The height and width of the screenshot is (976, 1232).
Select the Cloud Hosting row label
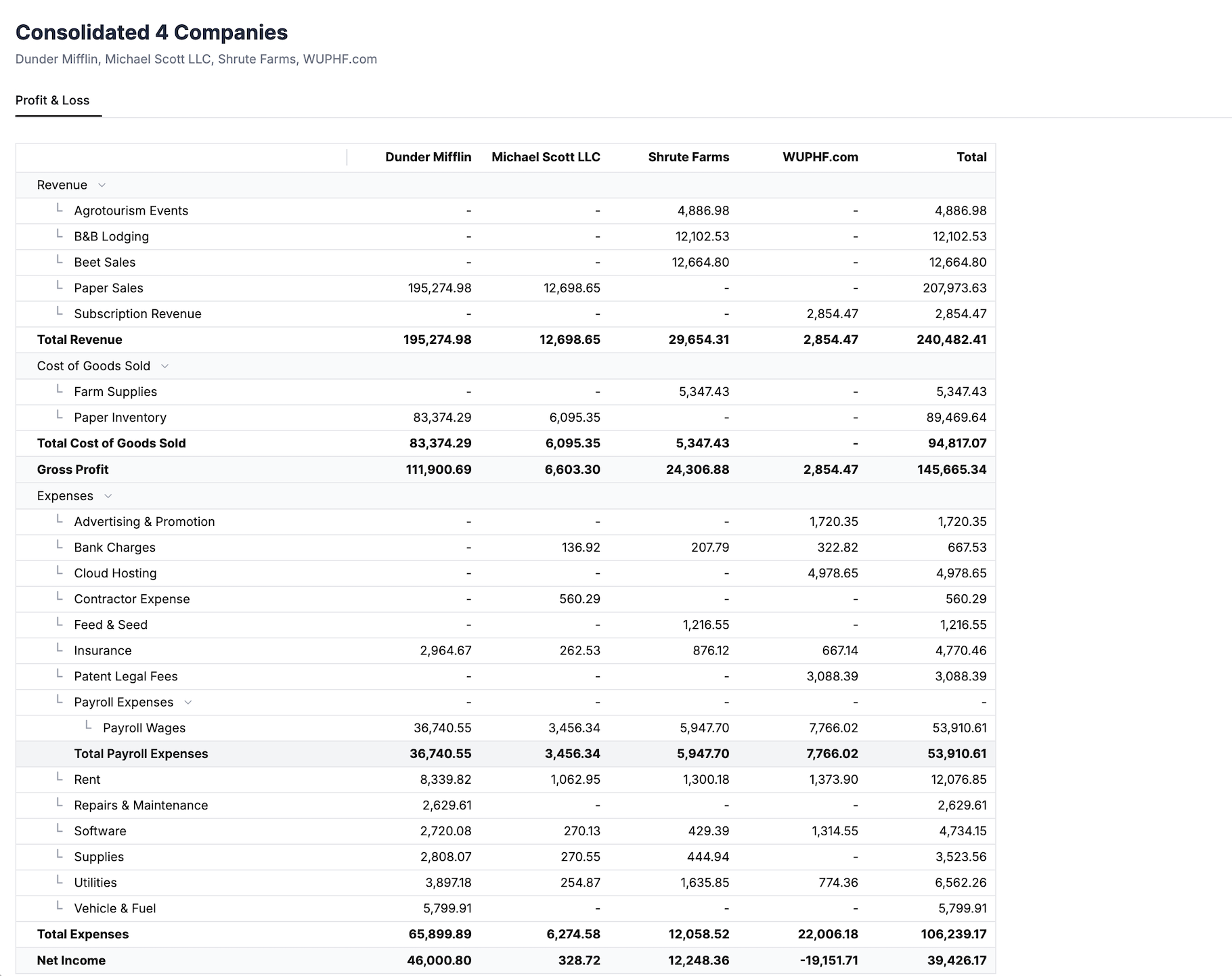click(116, 573)
